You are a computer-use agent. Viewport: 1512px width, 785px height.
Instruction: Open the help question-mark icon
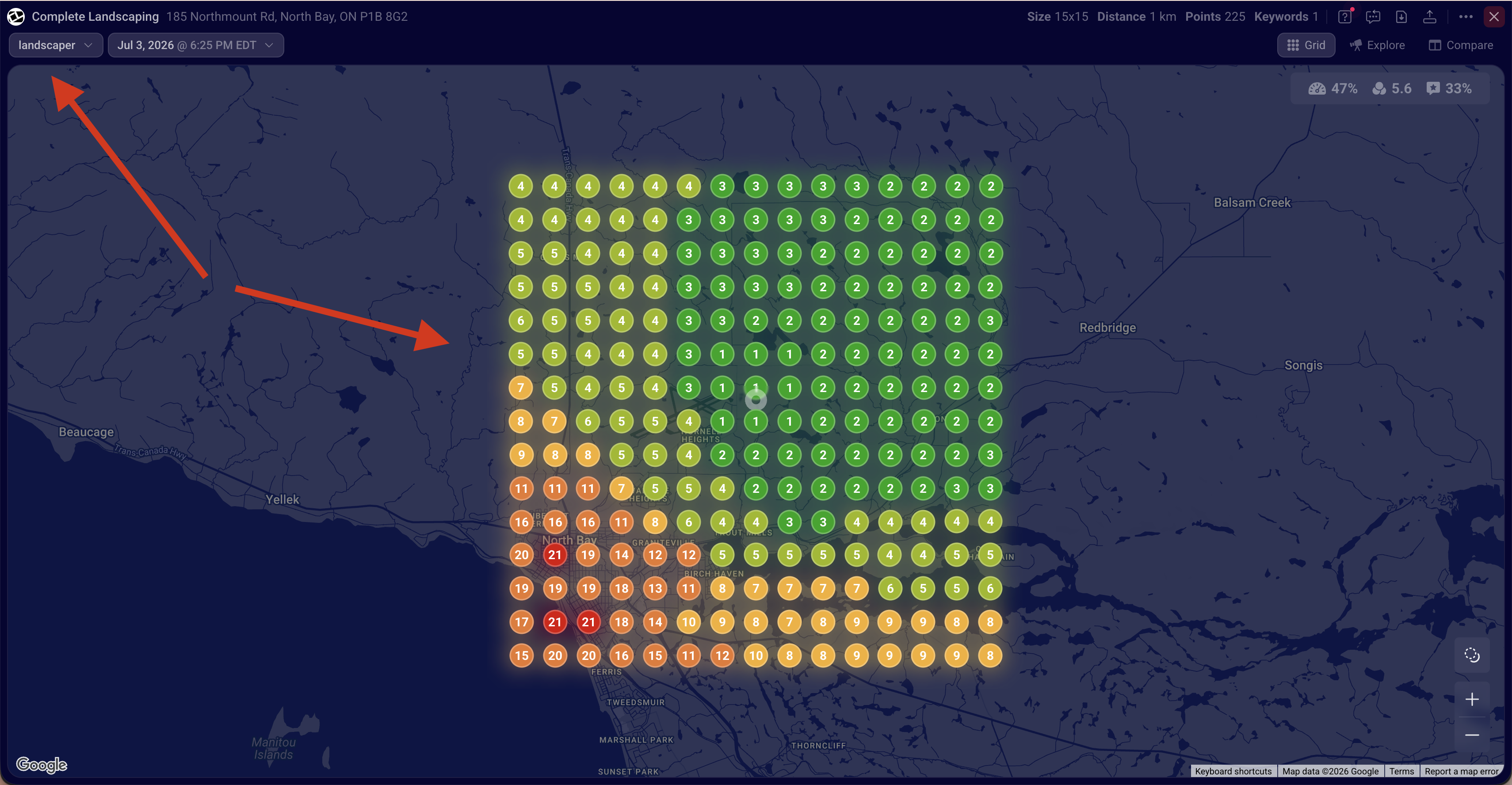click(x=1345, y=16)
